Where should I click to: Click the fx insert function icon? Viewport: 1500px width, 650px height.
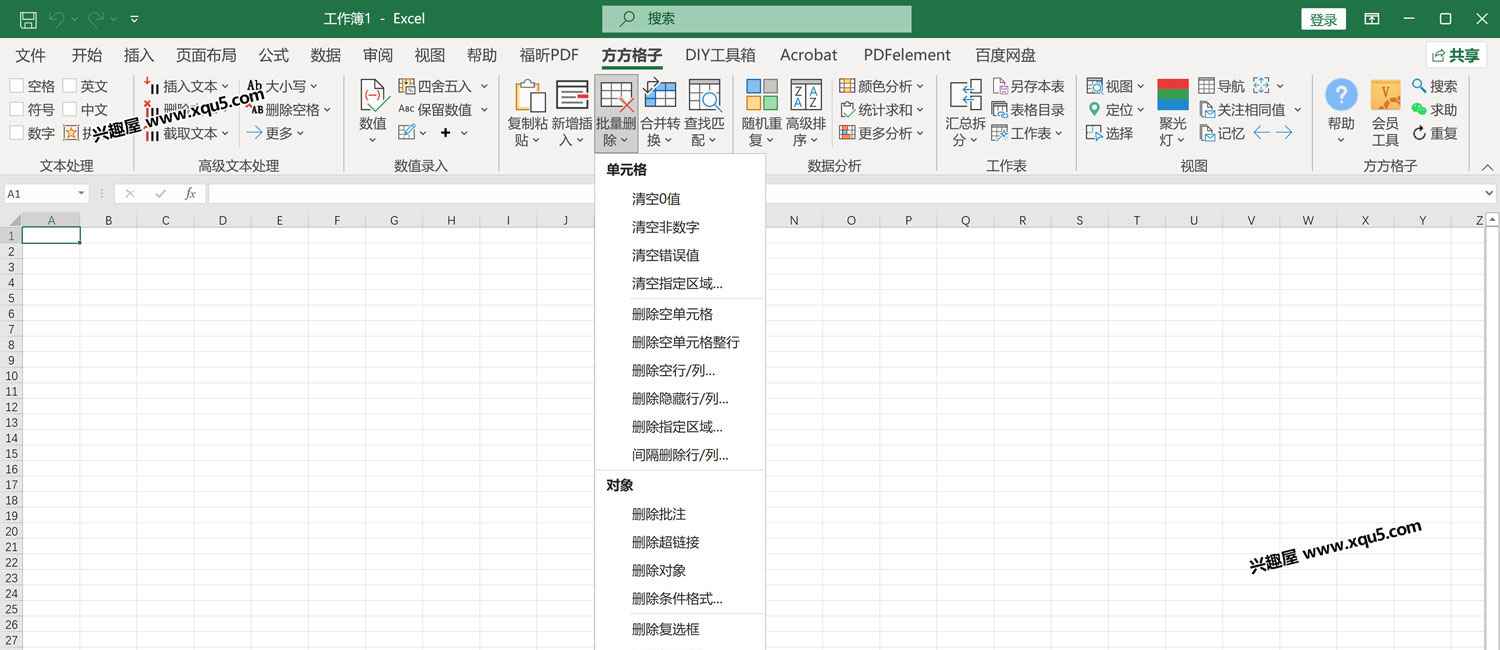point(190,194)
